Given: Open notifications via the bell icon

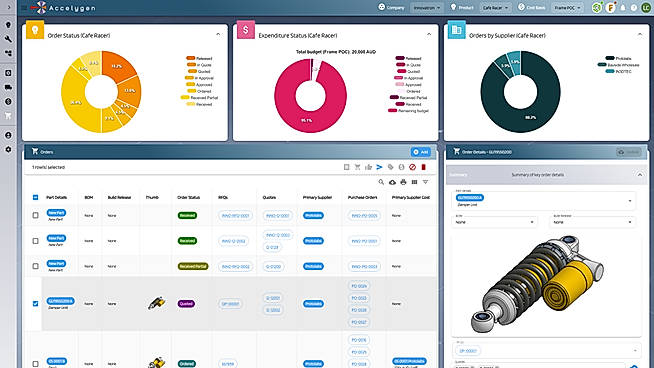Looking at the screenshot, I should tap(623, 8).
